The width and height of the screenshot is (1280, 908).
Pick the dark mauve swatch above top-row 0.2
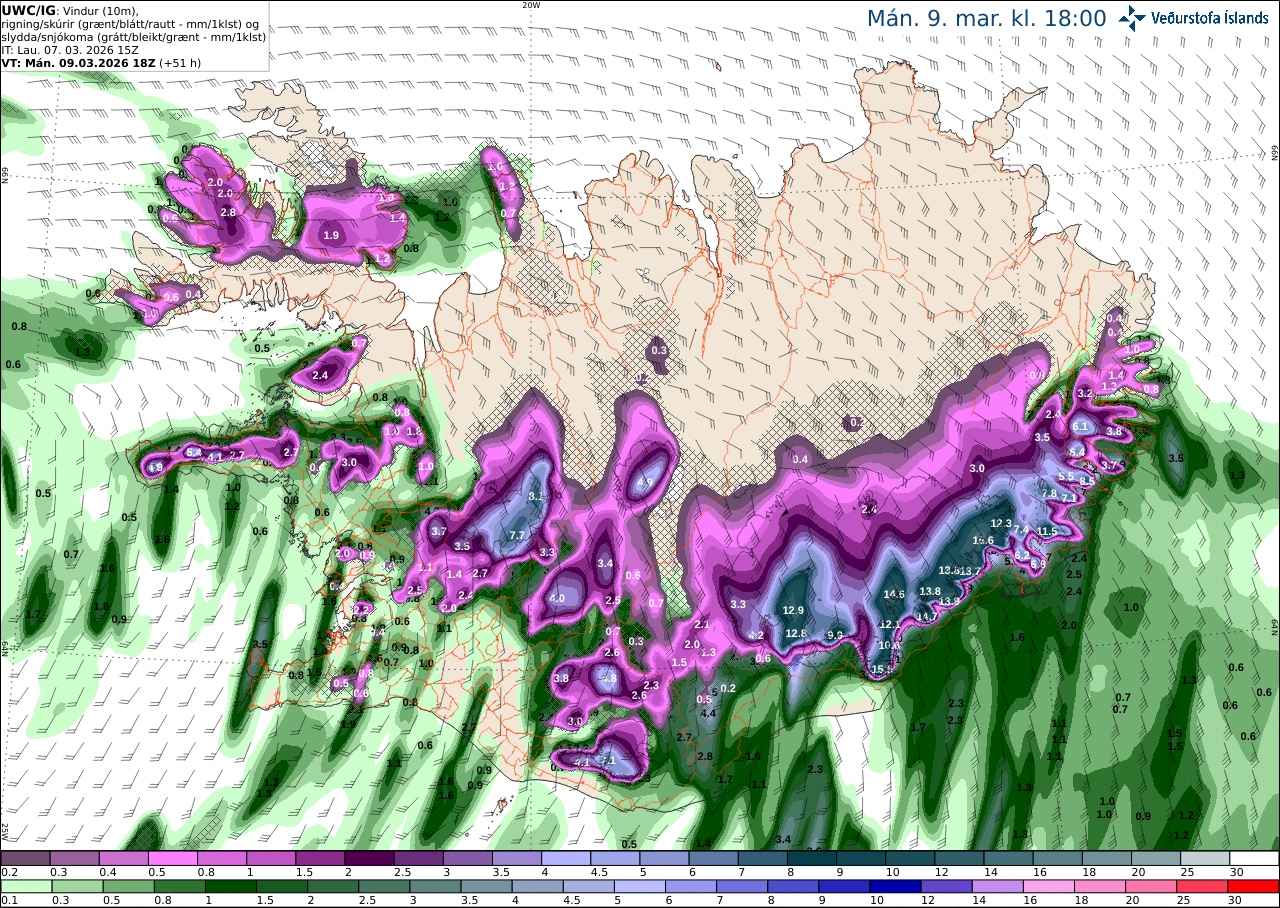pyautogui.click(x=25, y=858)
